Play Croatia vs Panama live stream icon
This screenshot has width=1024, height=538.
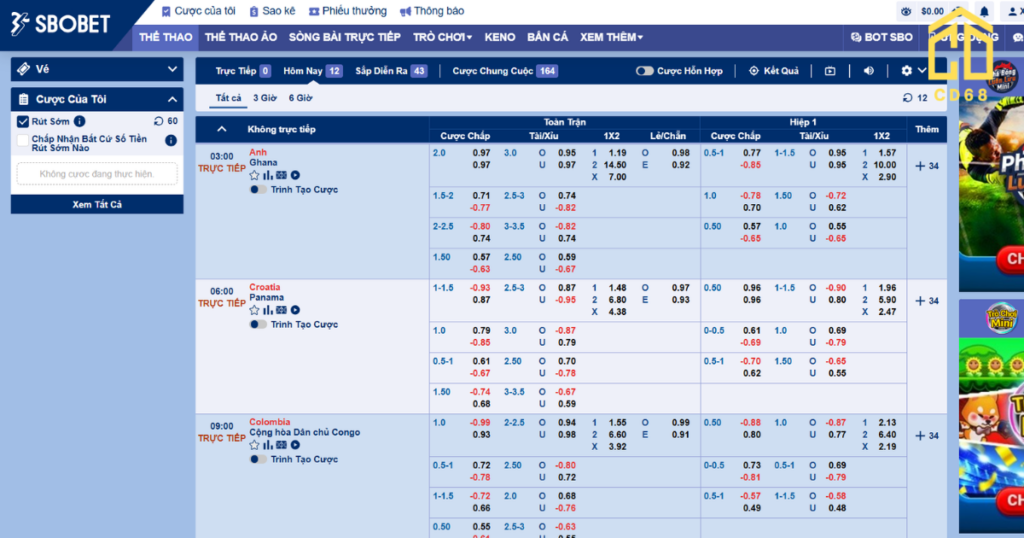click(295, 310)
